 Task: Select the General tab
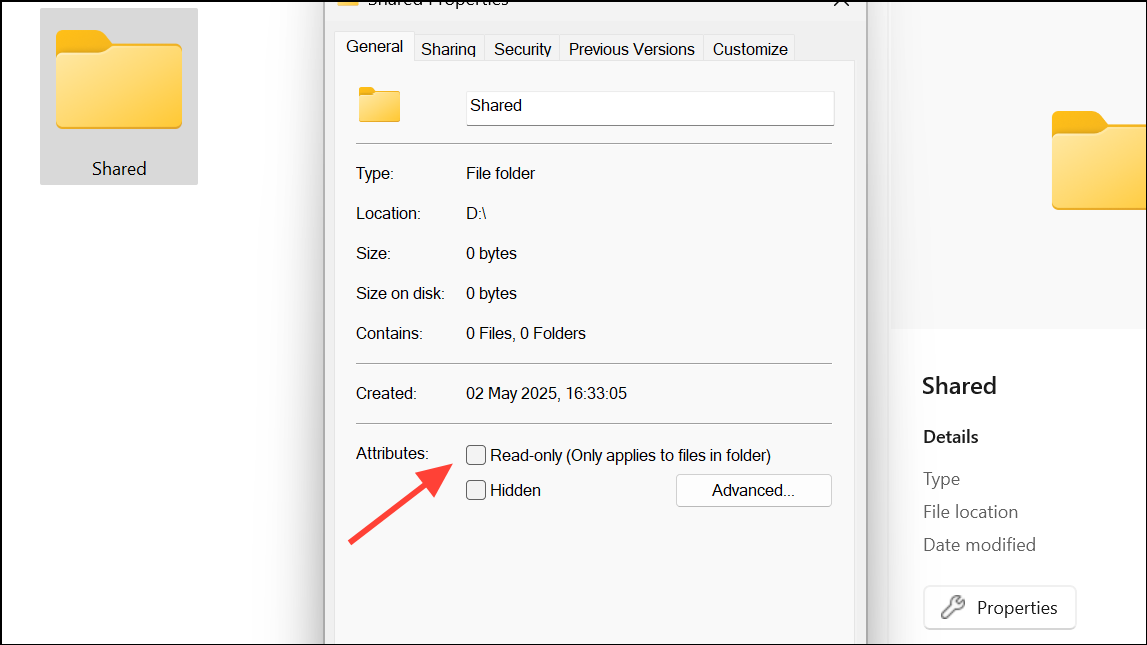click(374, 46)
